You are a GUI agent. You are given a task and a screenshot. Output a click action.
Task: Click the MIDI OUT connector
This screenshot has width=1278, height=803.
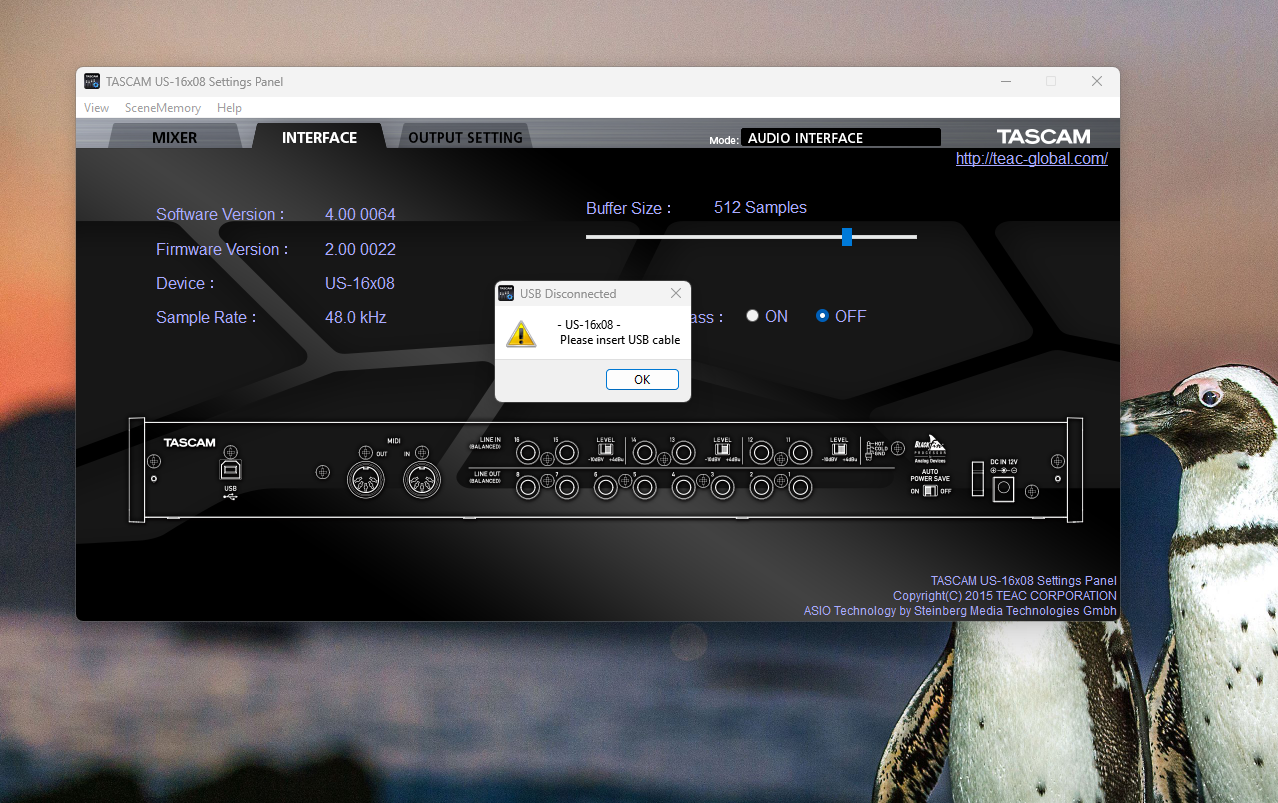(x=366, y=479)
